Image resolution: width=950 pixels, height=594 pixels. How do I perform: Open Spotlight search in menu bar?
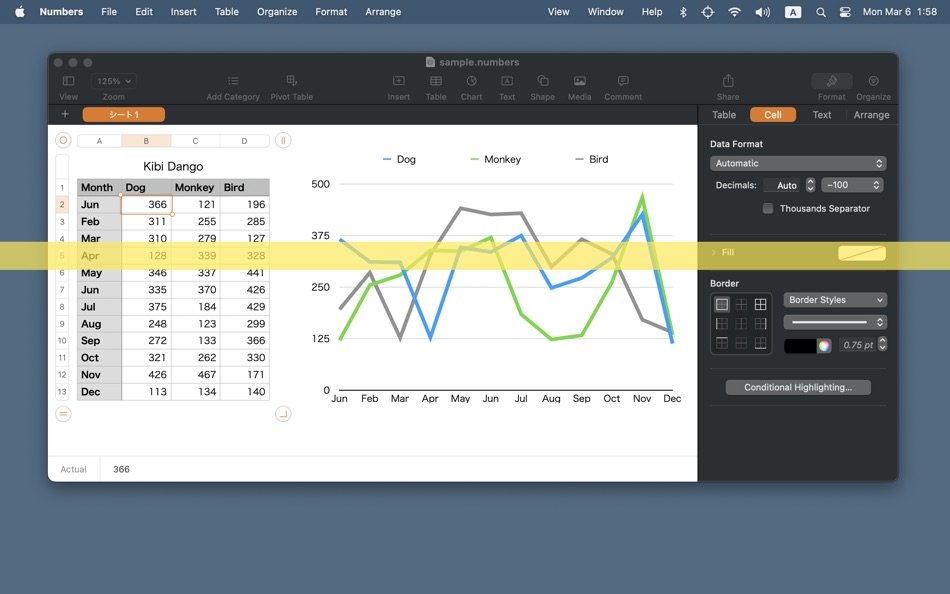pos(820,12)
